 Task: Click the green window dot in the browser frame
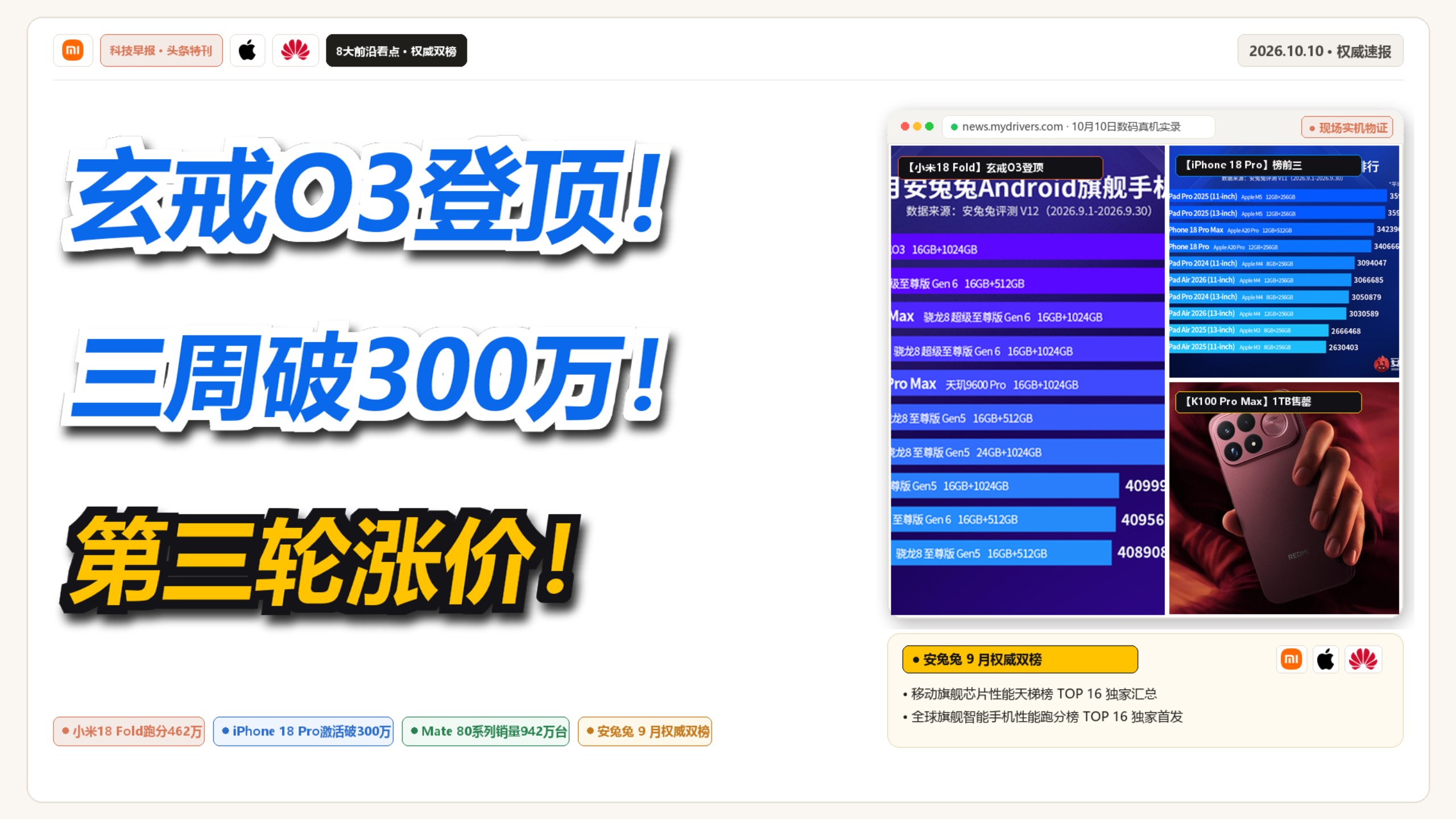(929, 126)
